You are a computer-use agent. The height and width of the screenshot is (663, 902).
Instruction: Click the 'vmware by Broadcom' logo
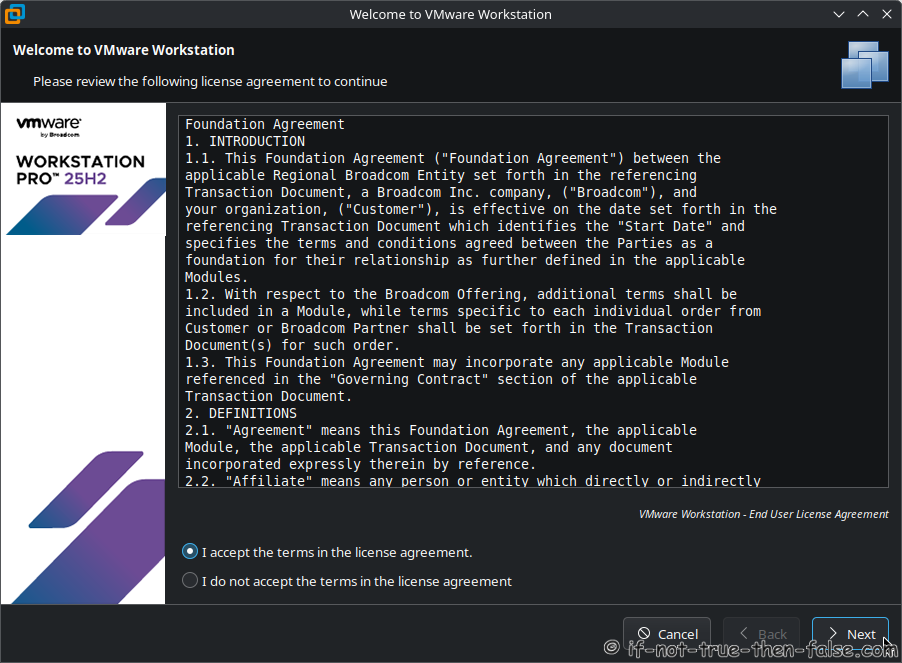point(49,127)
